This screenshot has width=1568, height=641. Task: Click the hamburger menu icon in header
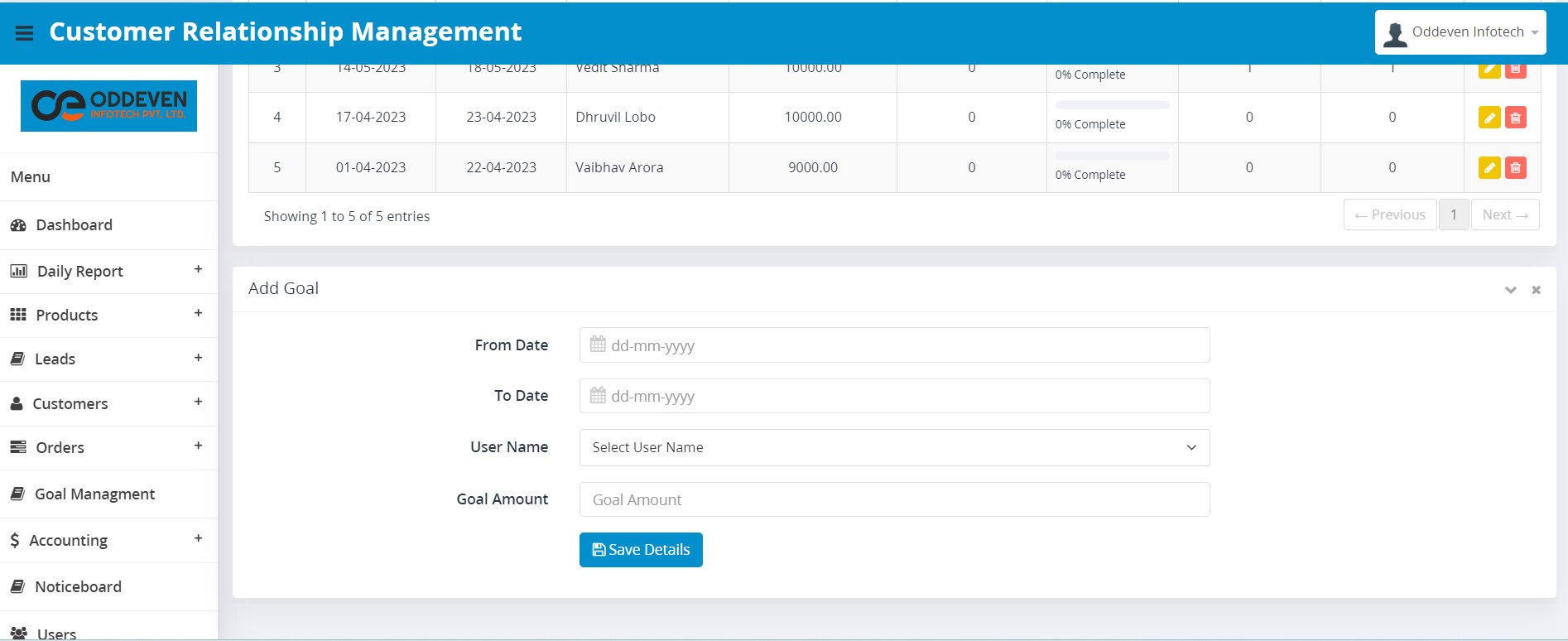point(24,33)
